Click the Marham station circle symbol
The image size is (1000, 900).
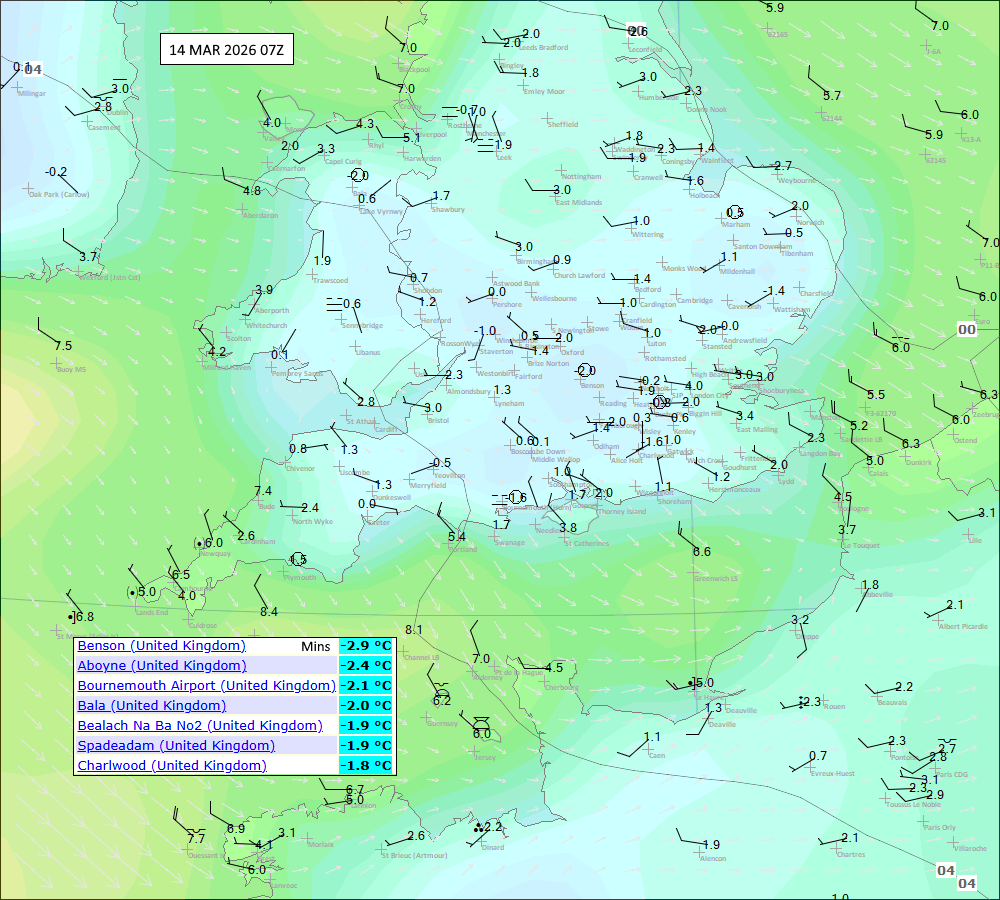pos(734,212)
